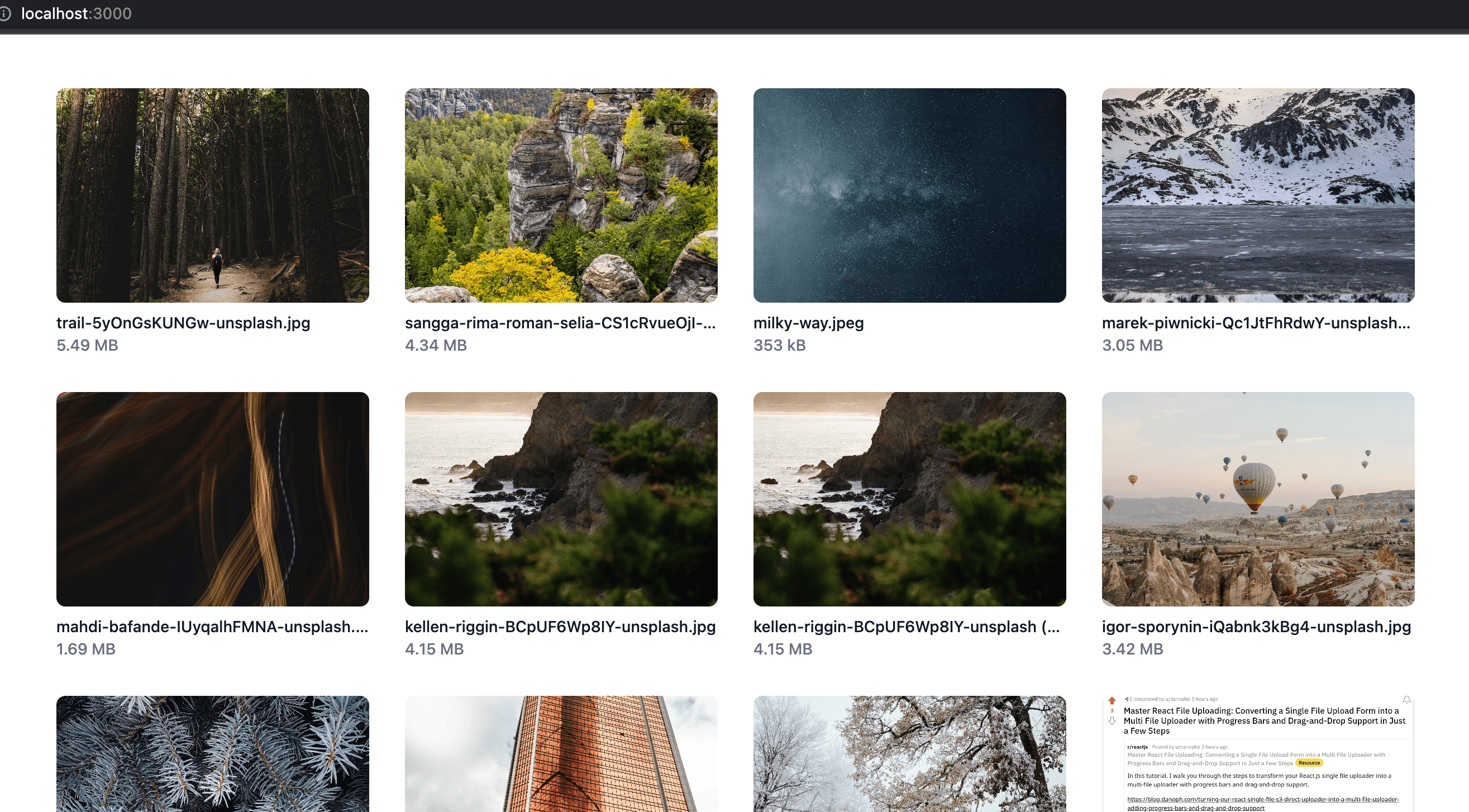
Task: Click the 353 kB size label under milky-way.jpeg
Action: (780, 345)
